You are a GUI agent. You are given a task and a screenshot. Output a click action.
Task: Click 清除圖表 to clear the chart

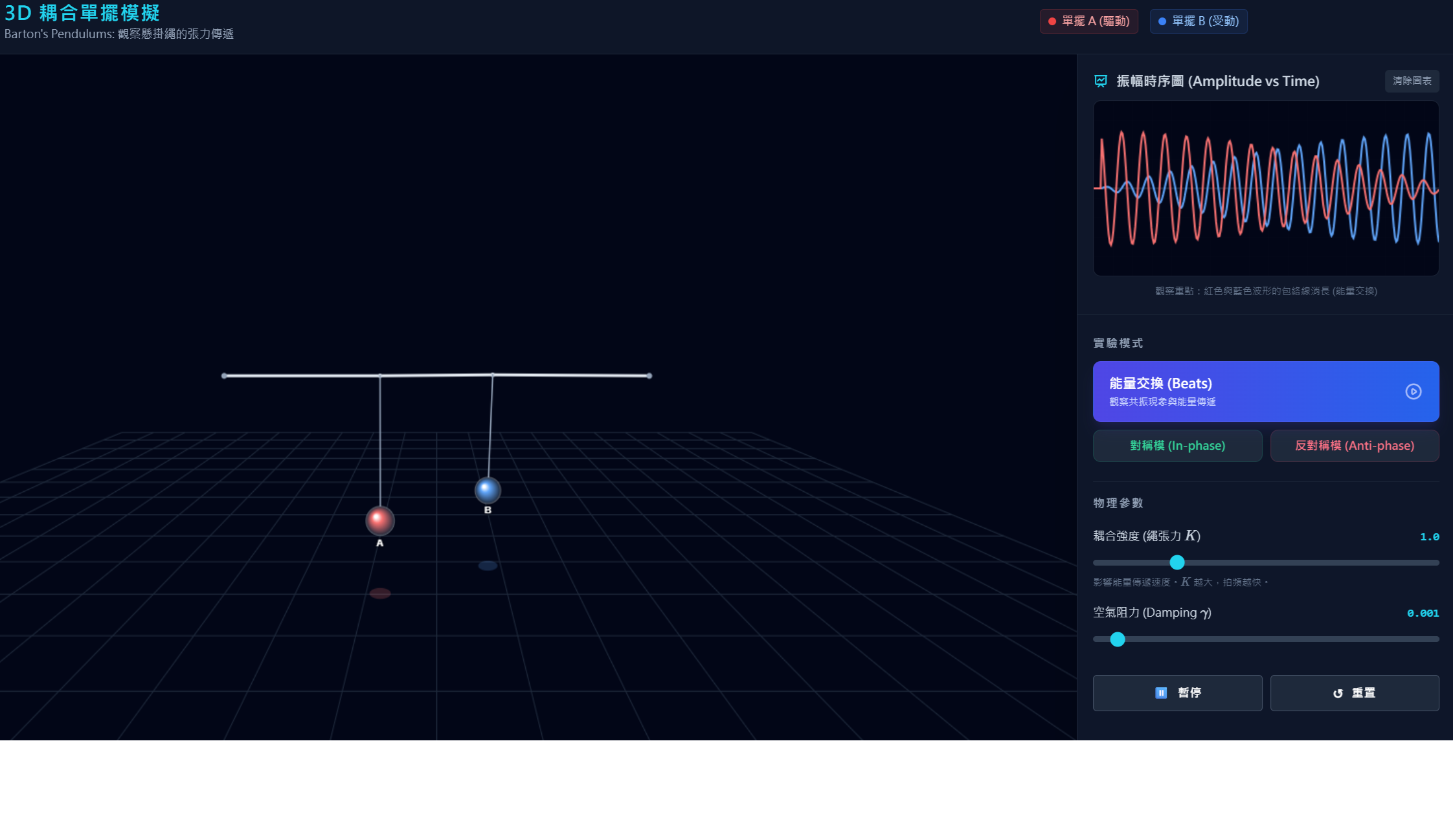1412,81
